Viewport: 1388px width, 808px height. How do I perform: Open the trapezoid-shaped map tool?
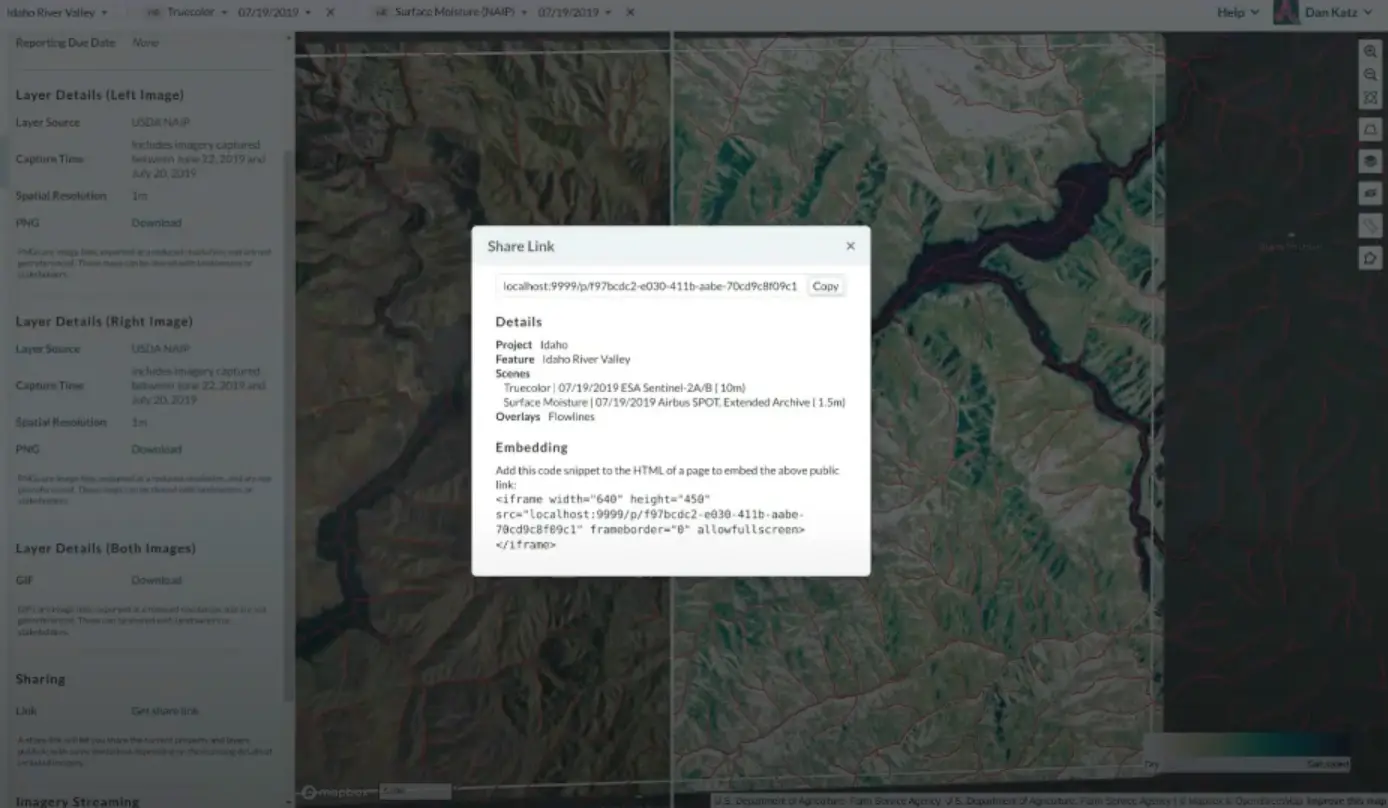[x=1370, y=129]
